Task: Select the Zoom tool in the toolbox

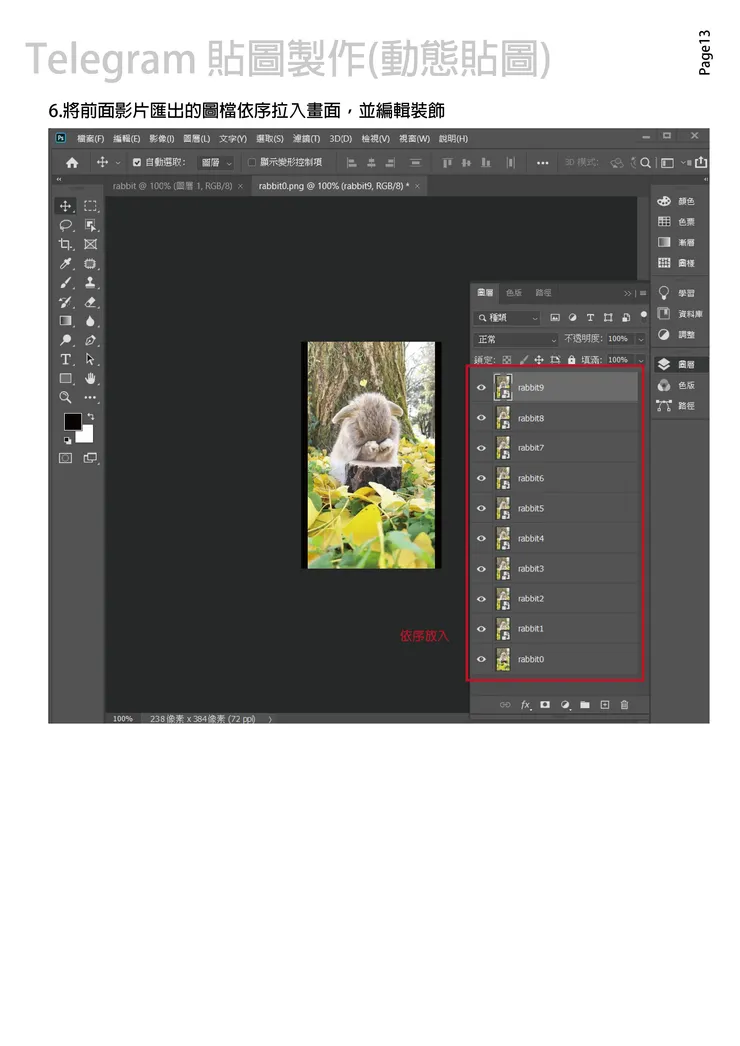Action: [x=65, y=398]
